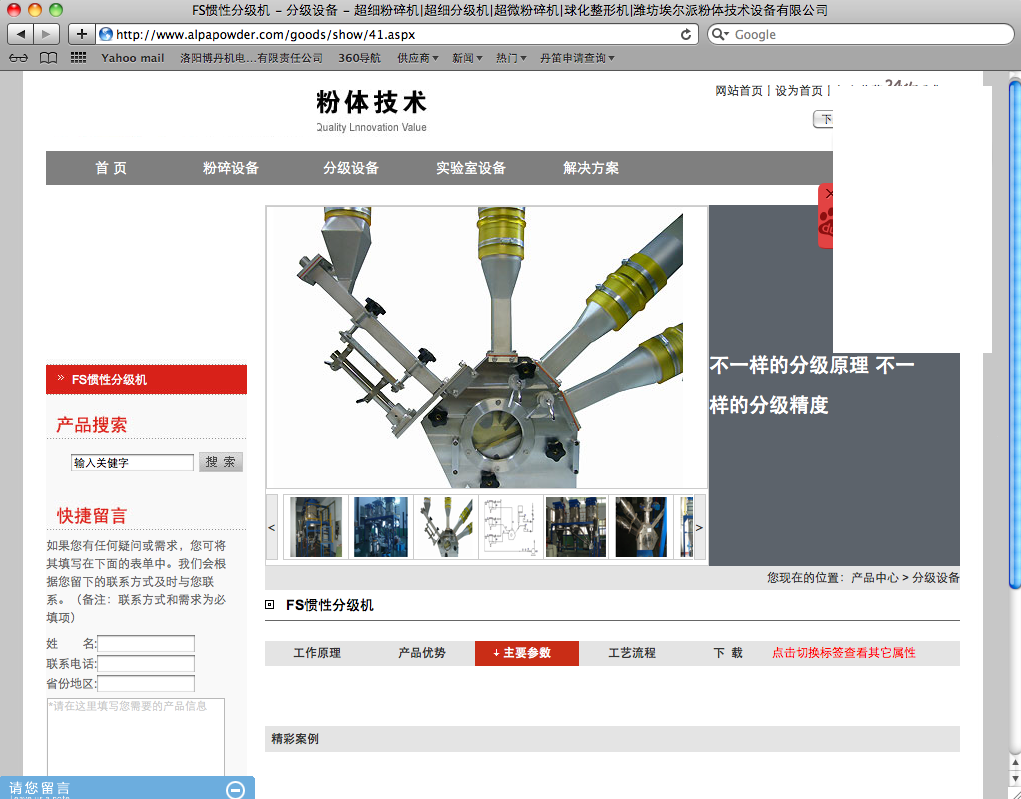Click the Add Bookmark plus button
This screenshot has width=1021, height=799.
point(81,34)
